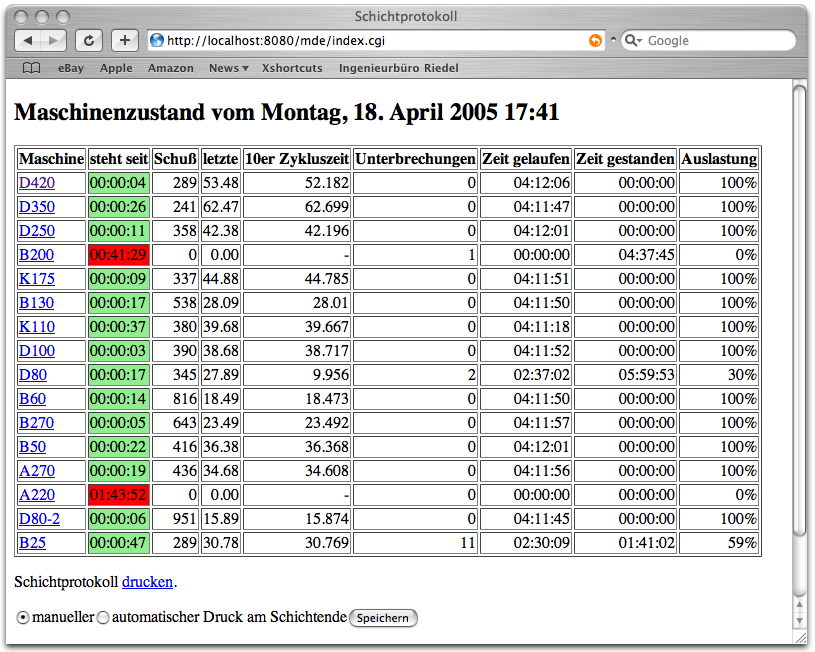The image size is (815, 652).
Task: Click the plus add bookmark button
Action: (125, 41)
